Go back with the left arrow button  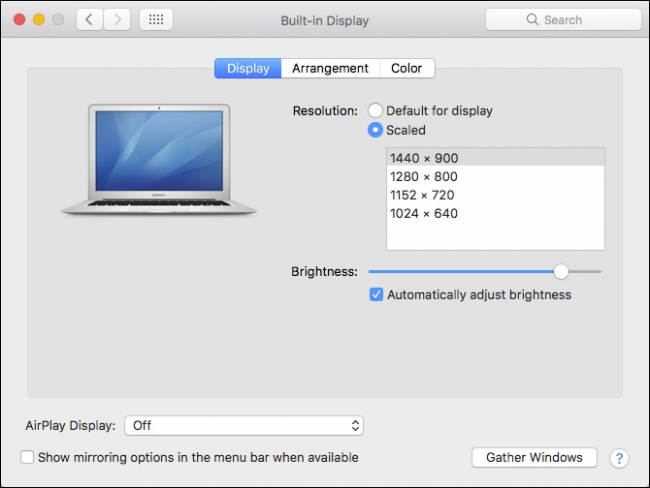tap(90, 19)
